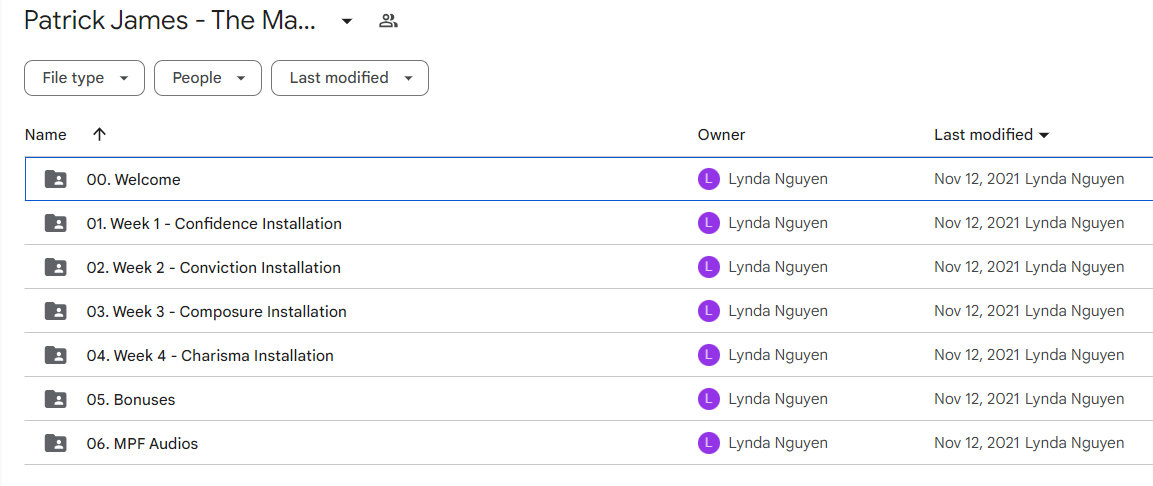Click the folder icon for 05. Bonuses
The width and height of the screenshot is (1153, 486).
tap(55, 399)
